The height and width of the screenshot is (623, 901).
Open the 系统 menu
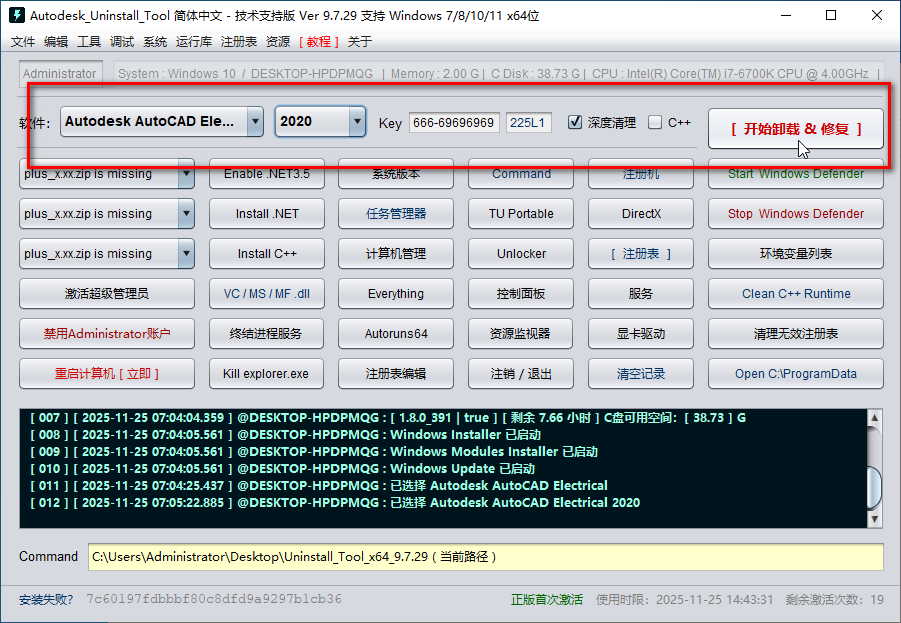155,41
